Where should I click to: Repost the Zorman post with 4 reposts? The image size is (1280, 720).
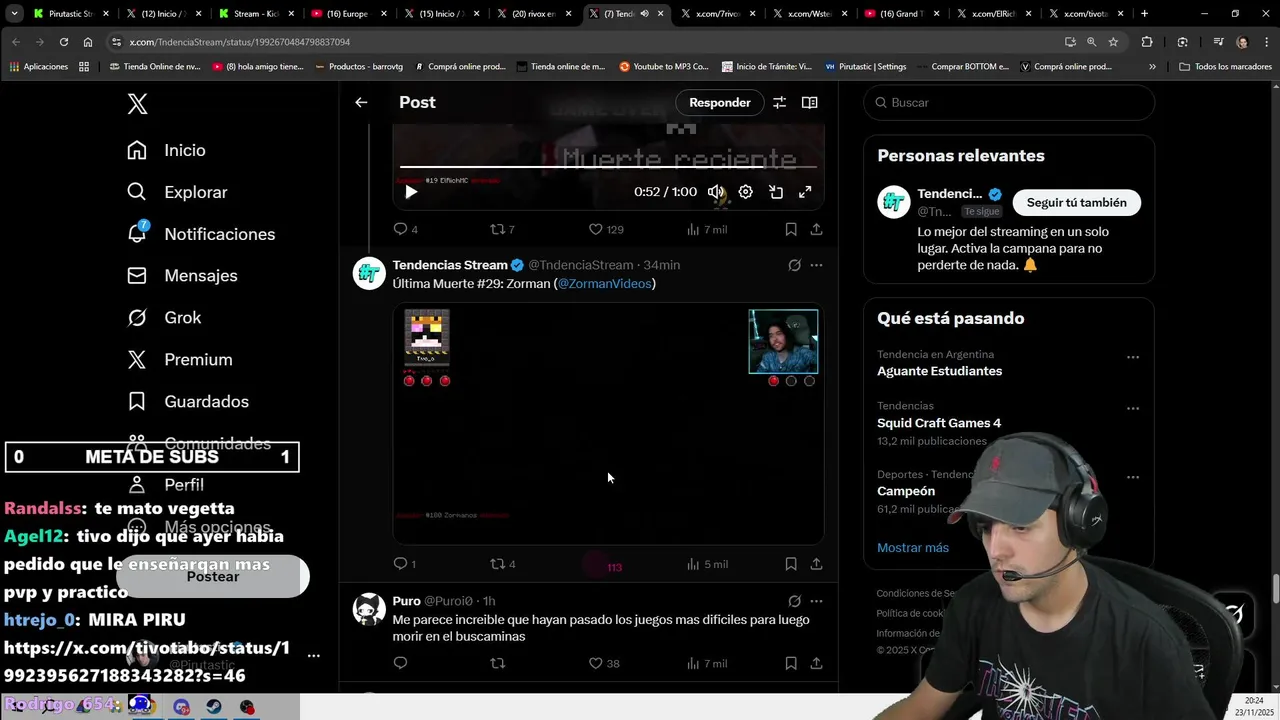pyautogui.click(x=502, y=564)
